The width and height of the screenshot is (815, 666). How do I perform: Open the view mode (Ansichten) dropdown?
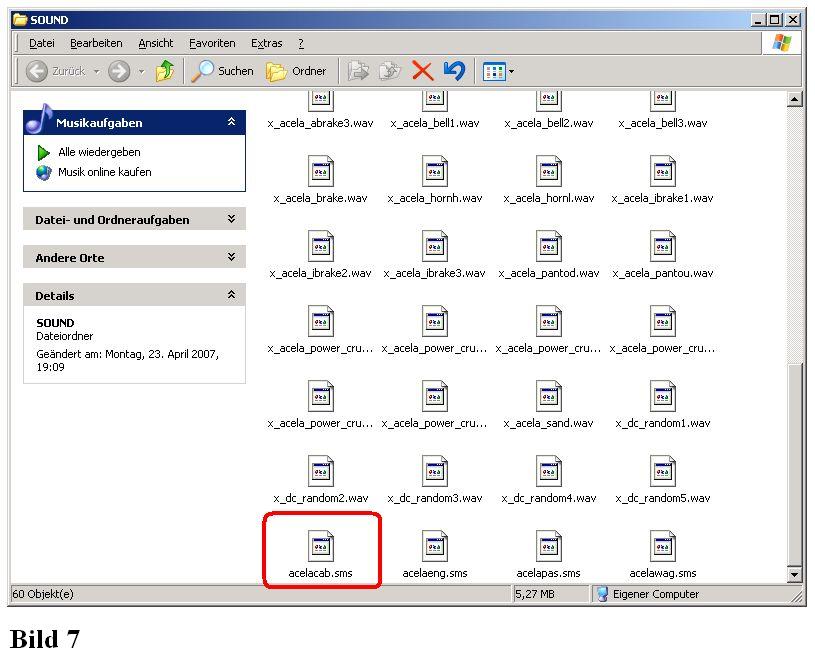pyautogui.click(x=499, y=71)
